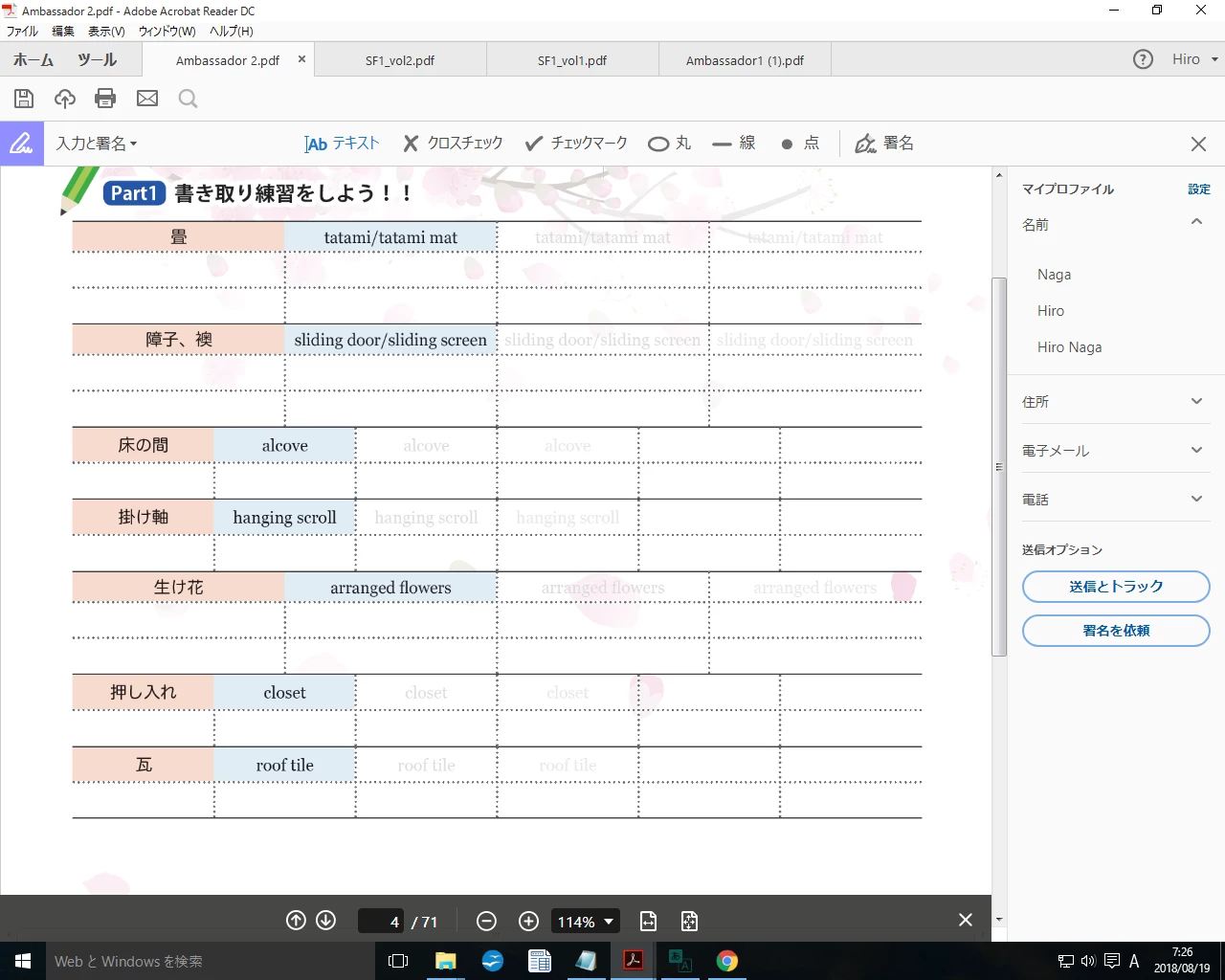The image size is (1225, 980).
Task: Switch to the ツール tab
Action: point(98,59)
